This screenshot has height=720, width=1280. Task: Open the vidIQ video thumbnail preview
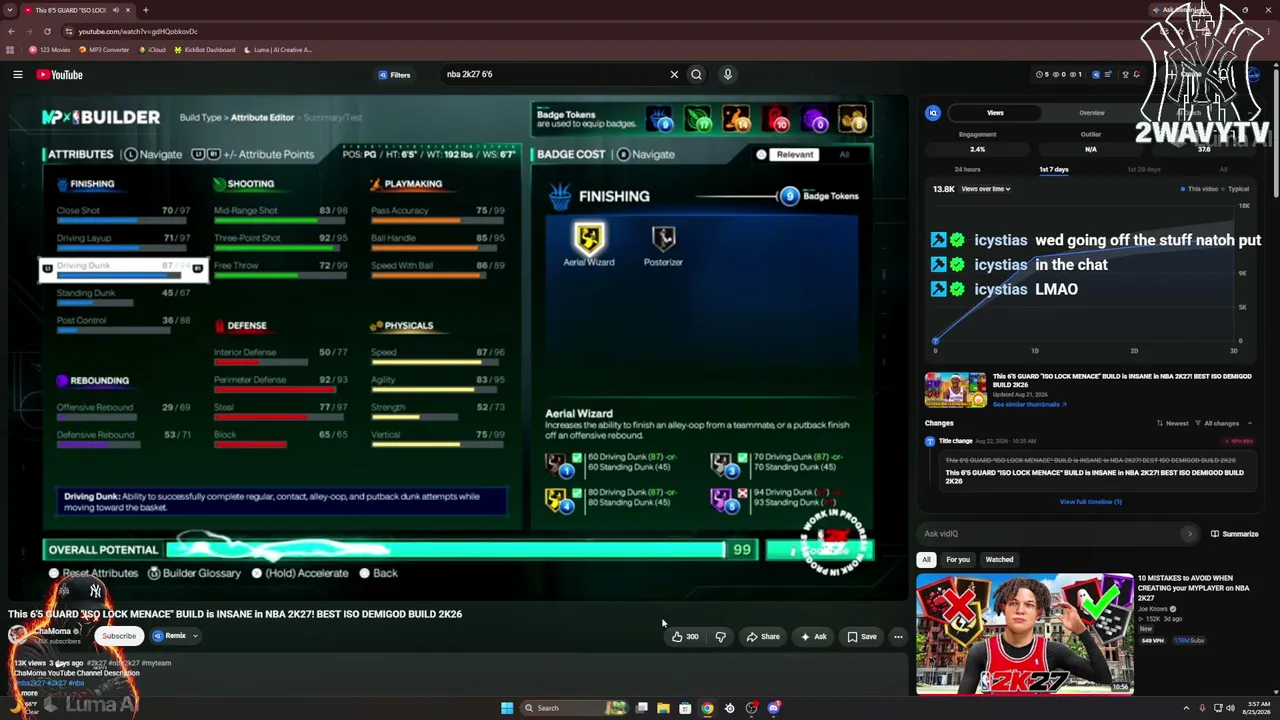point(955,390)
